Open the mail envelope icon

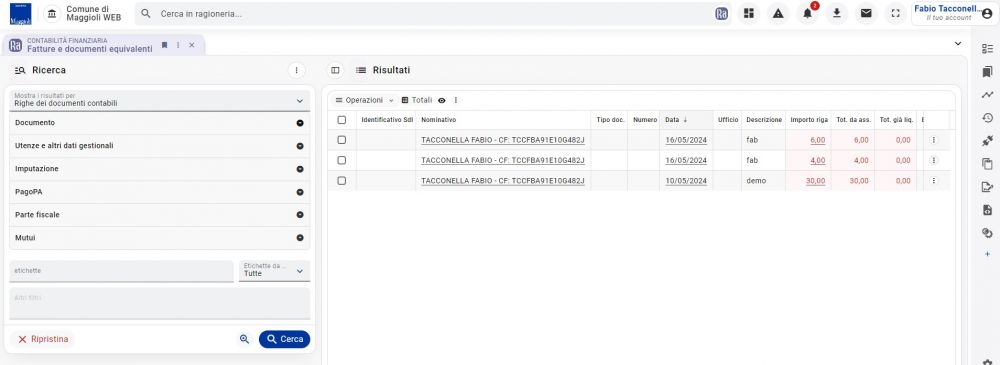click(x=866, y=13)
